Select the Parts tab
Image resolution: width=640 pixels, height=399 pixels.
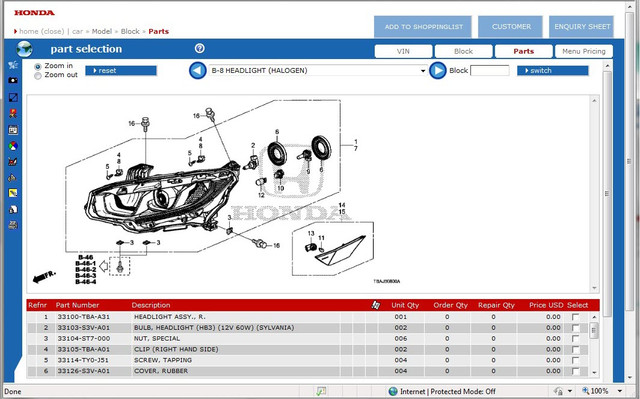(523, 51)
